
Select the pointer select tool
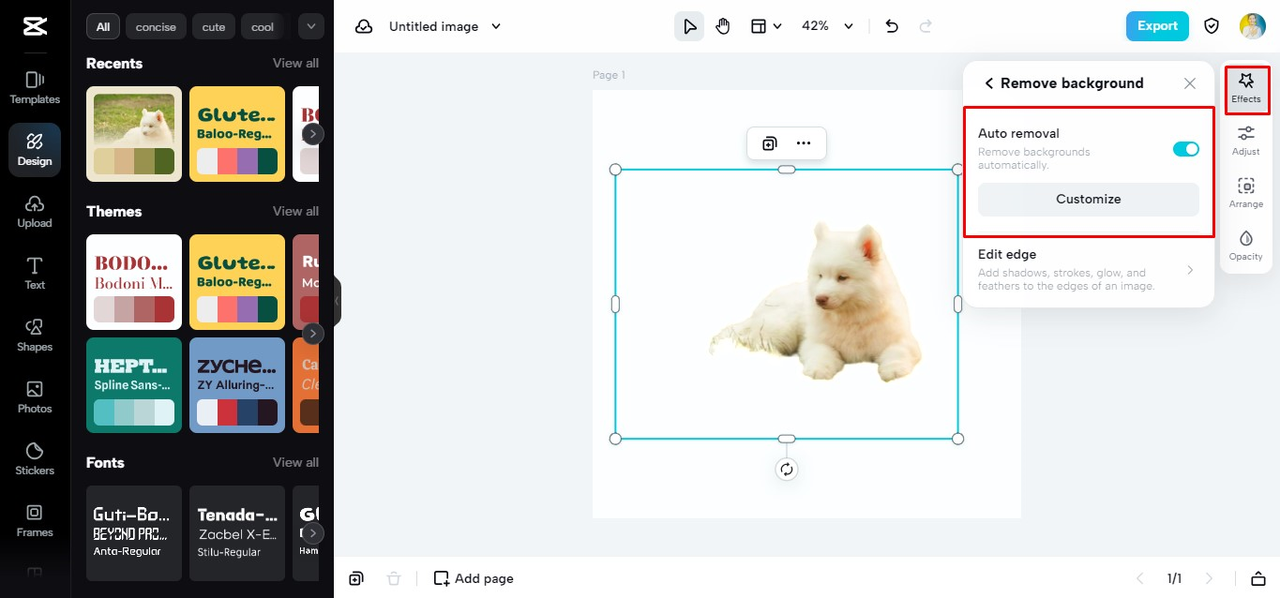coord(689,27)
